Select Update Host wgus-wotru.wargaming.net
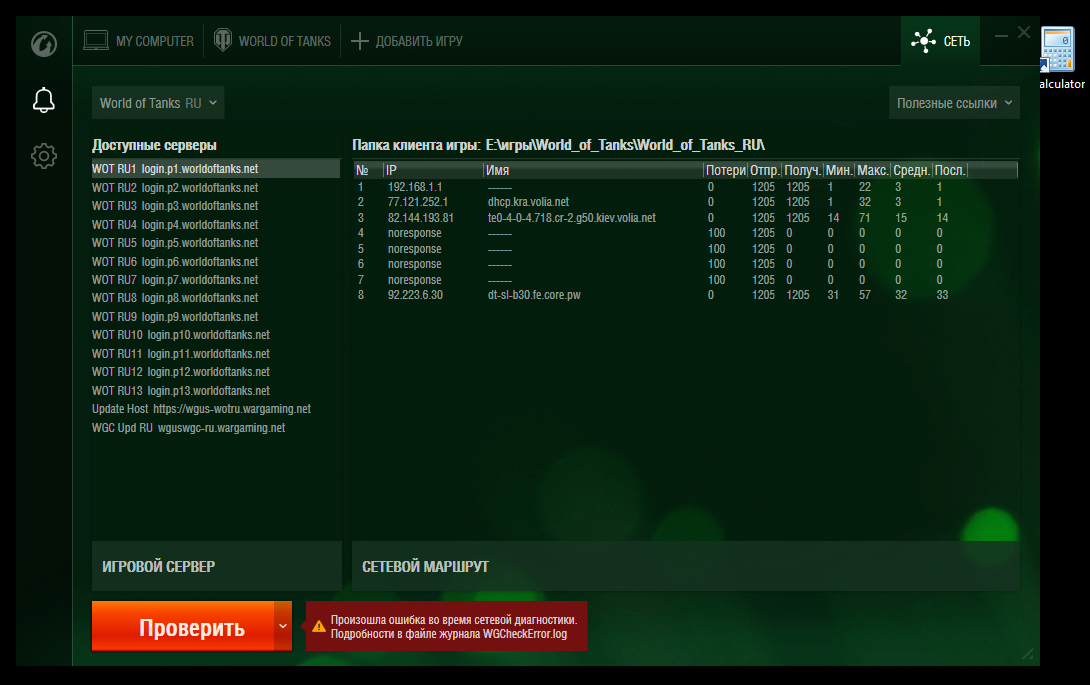This screenshot has height=685, width=1090. (215, 409)
